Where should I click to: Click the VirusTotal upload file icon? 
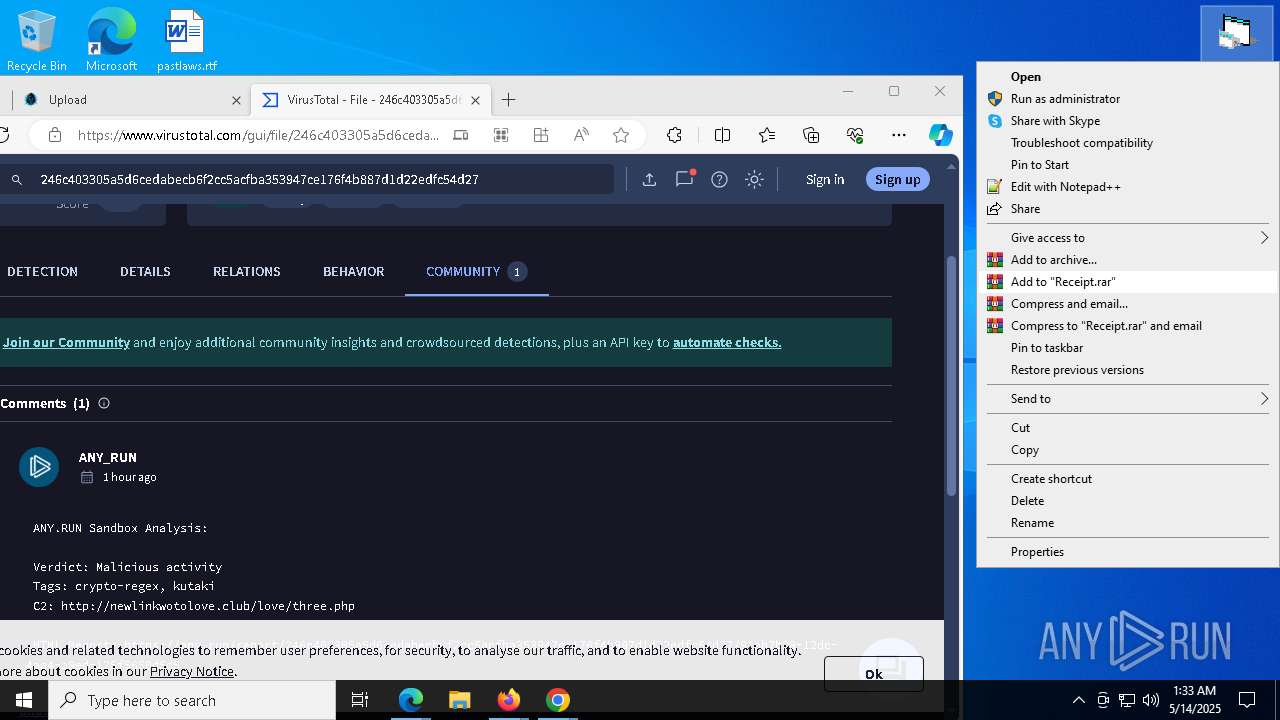click(x=649, y=179)
